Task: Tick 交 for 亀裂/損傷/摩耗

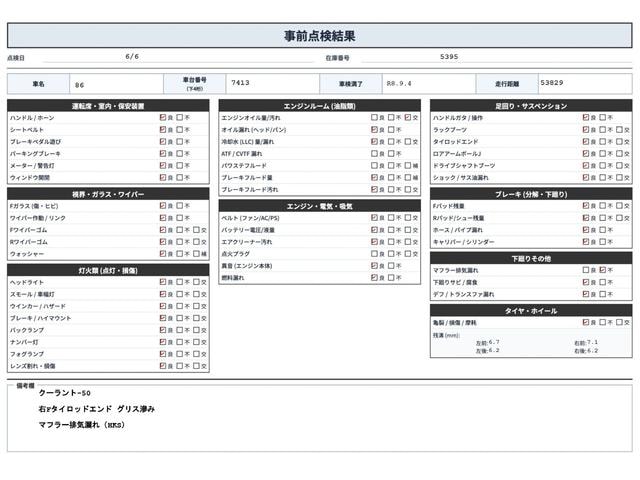Action: (x=619, y=322)
